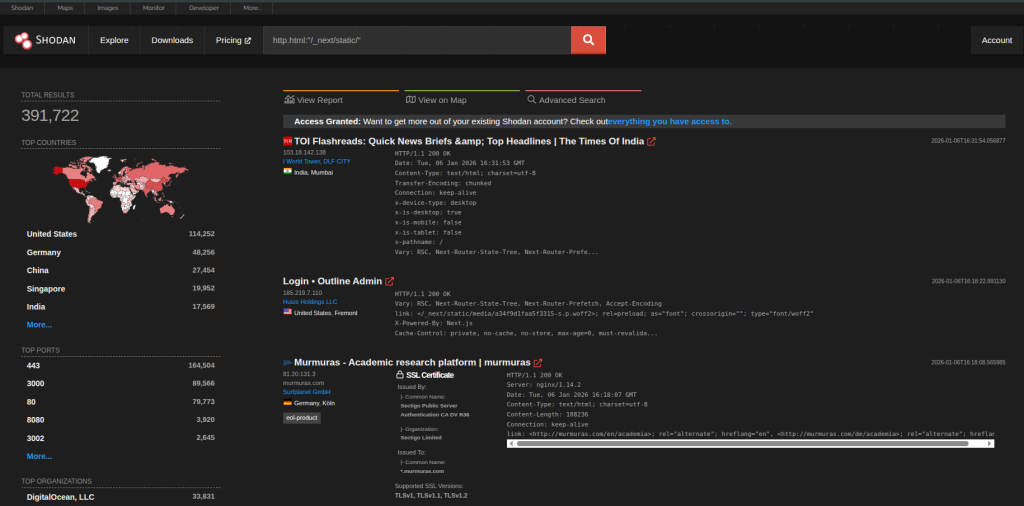The image size is (1024, 506).
Task: Click I World Tower, DLF CITY organization link
Action: coord(317,161)
